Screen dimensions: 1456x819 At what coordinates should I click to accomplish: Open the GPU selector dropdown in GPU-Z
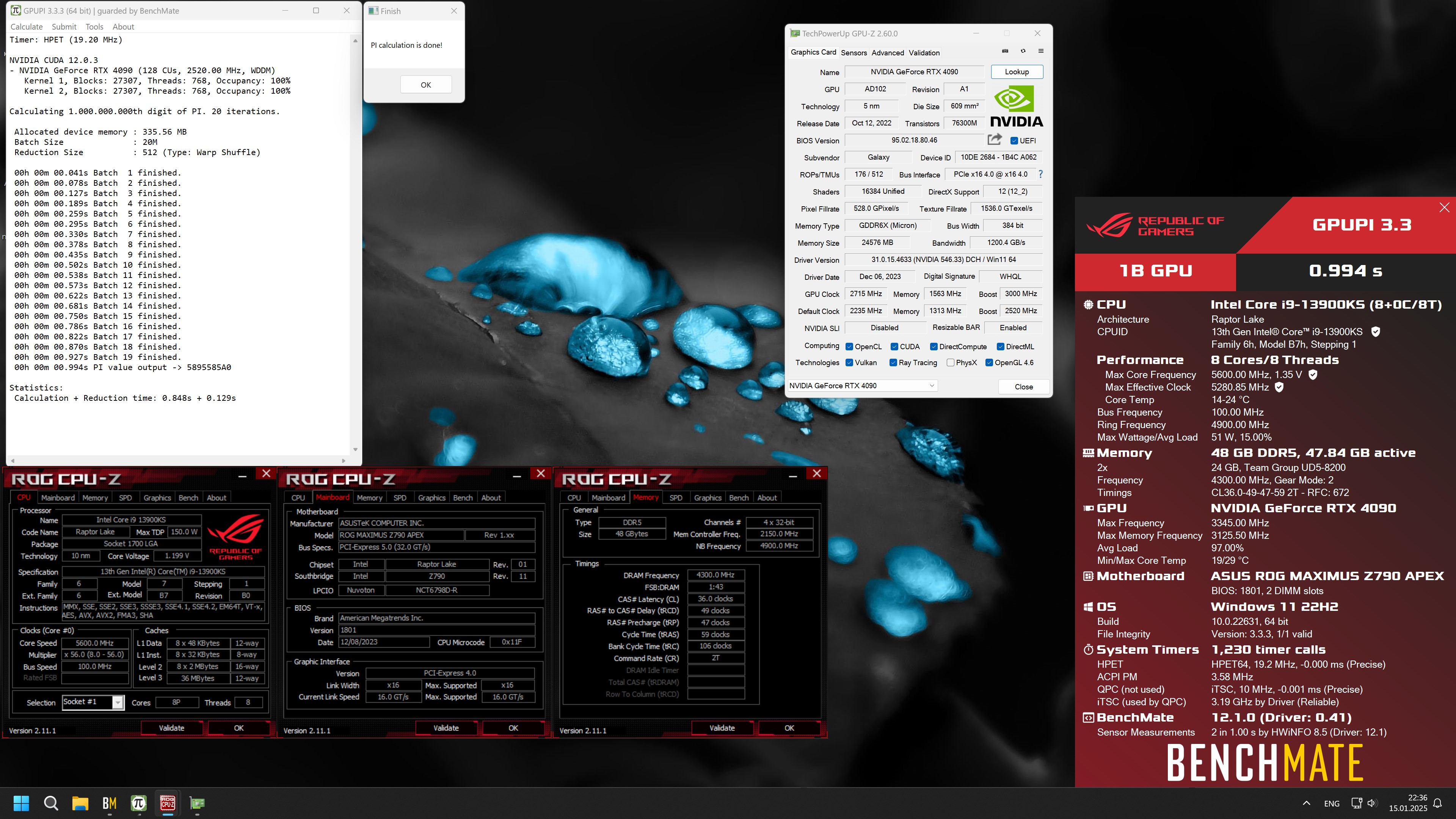[x=863, y=386]
